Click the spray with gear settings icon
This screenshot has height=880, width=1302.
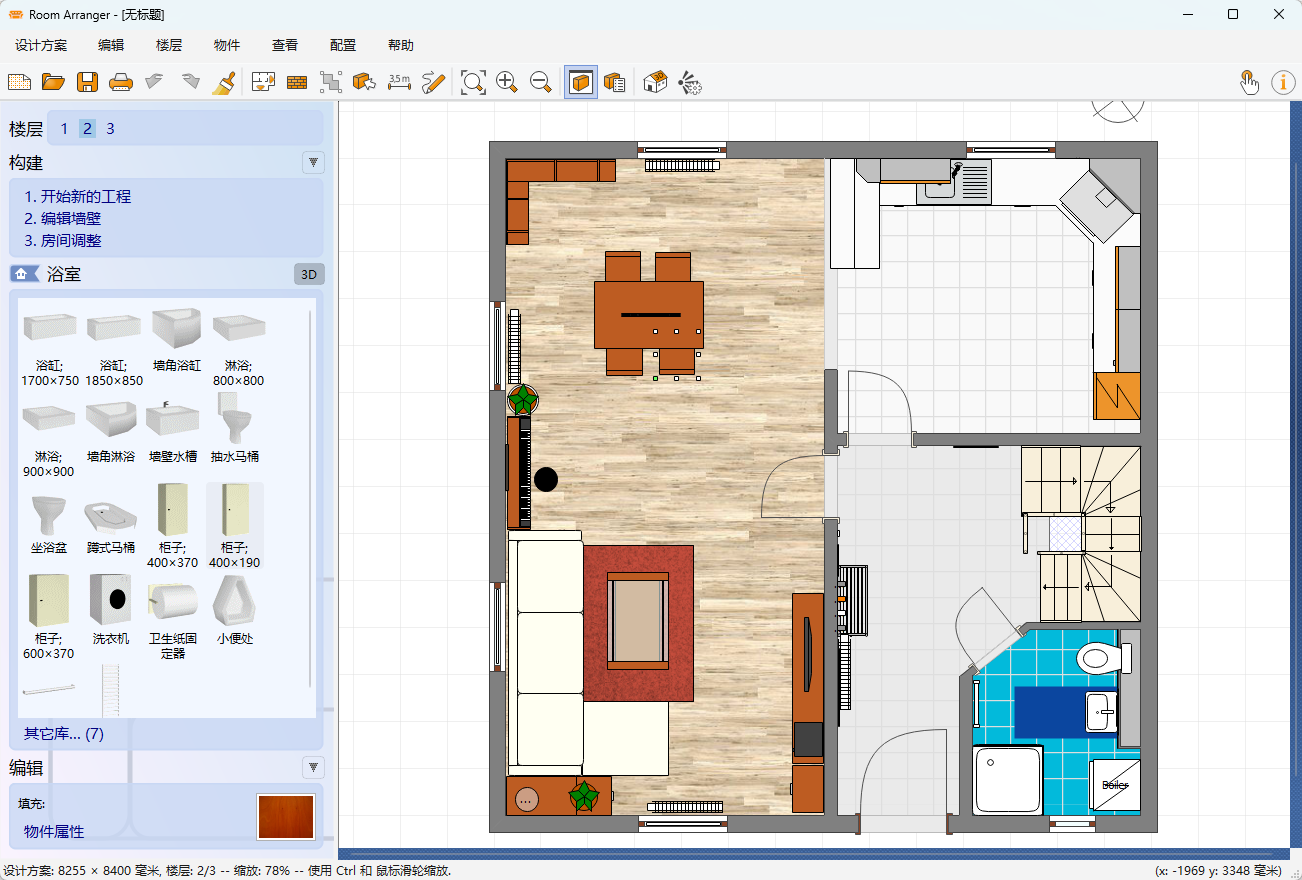(690, 82)
